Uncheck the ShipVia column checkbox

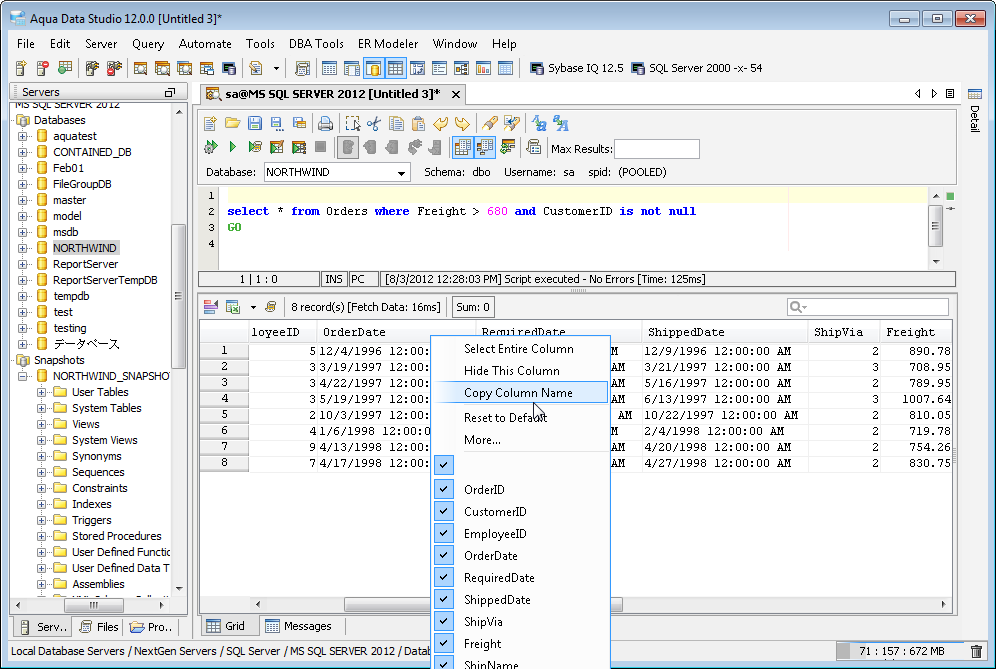444,621
